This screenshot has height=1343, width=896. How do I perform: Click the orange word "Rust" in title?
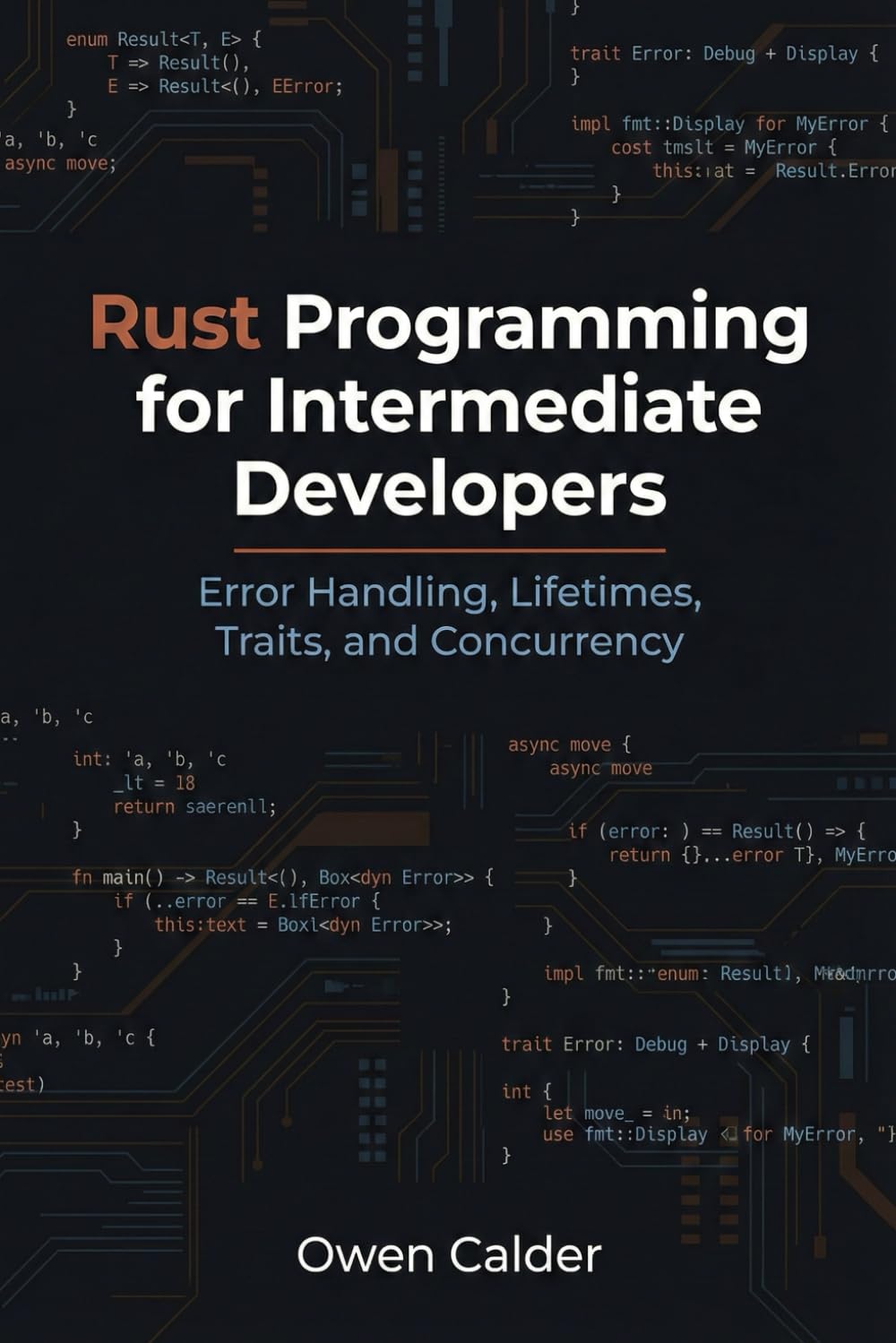(175, 323)
